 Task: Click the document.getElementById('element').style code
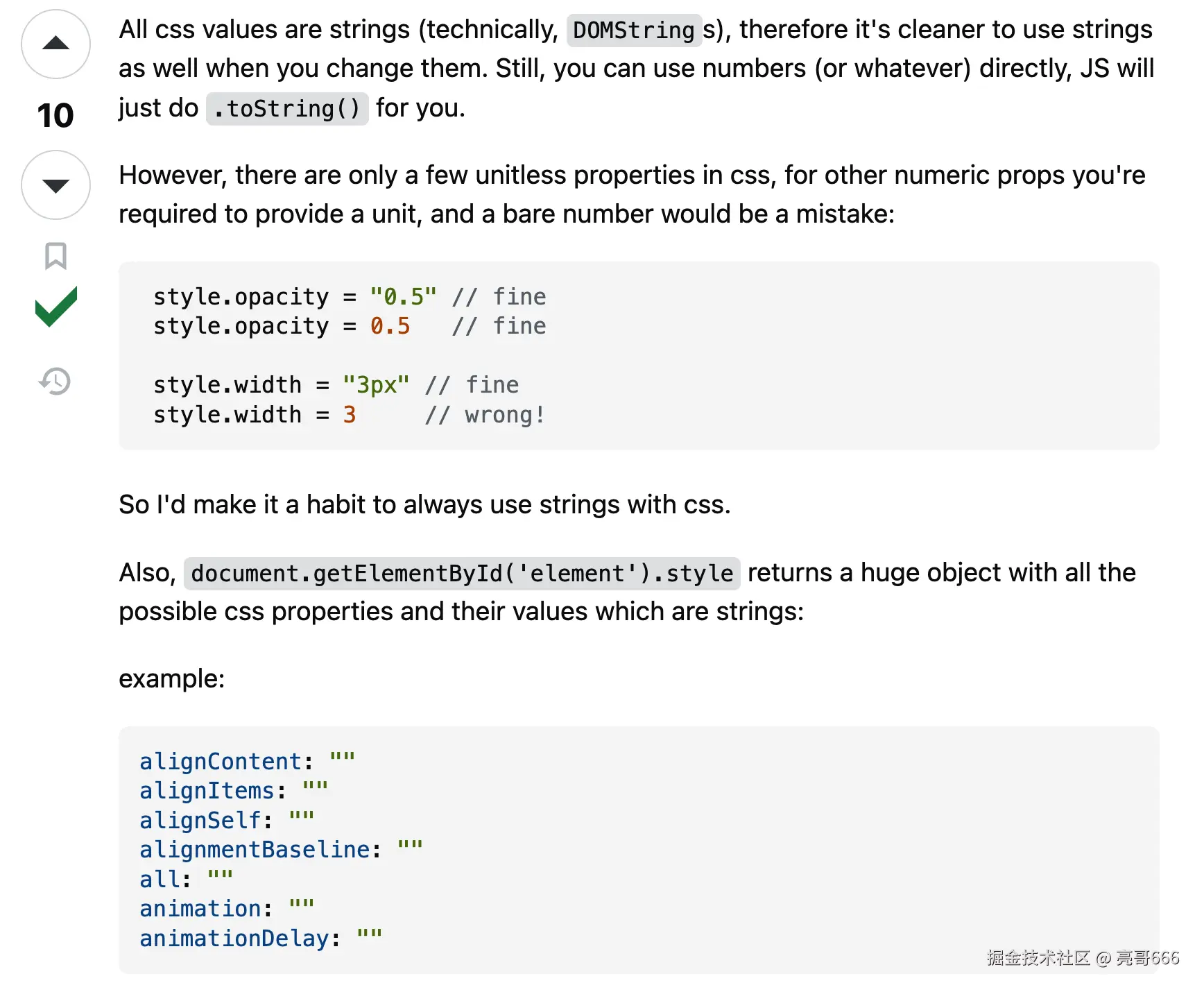click(461, 574)
